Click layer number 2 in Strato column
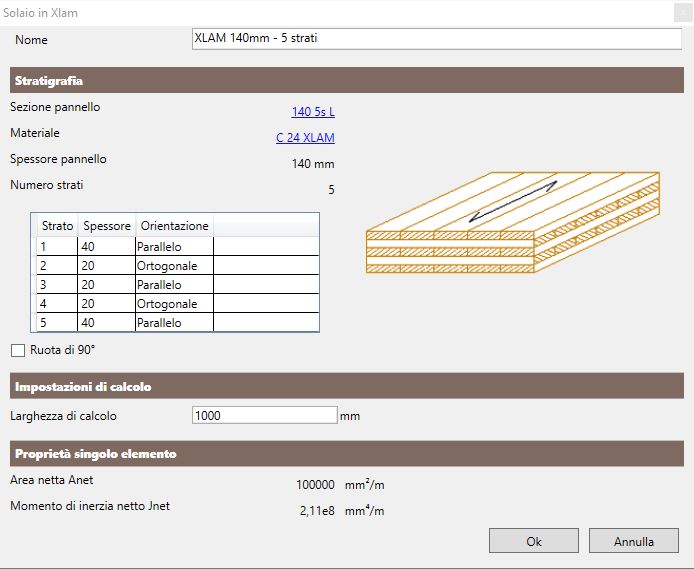 click(x=57, y=265)
